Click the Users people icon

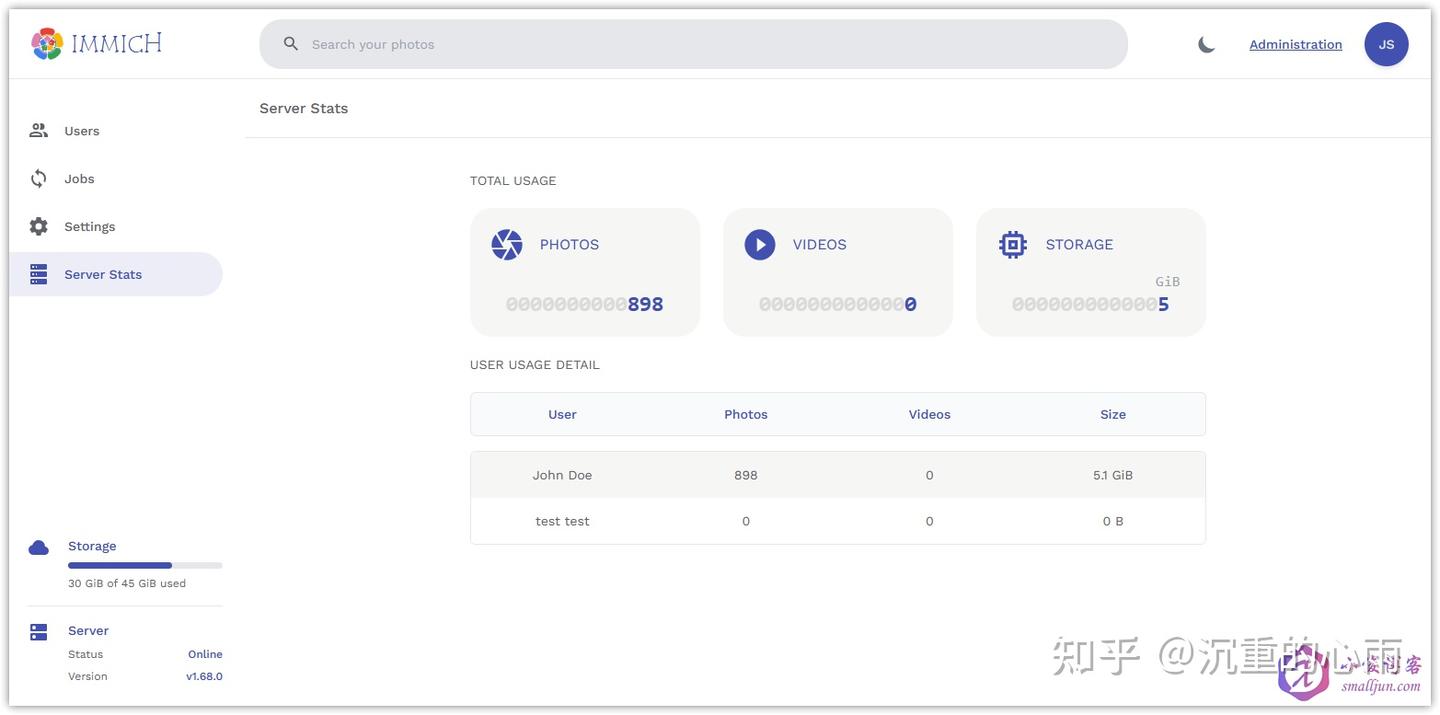pos(39,130)
